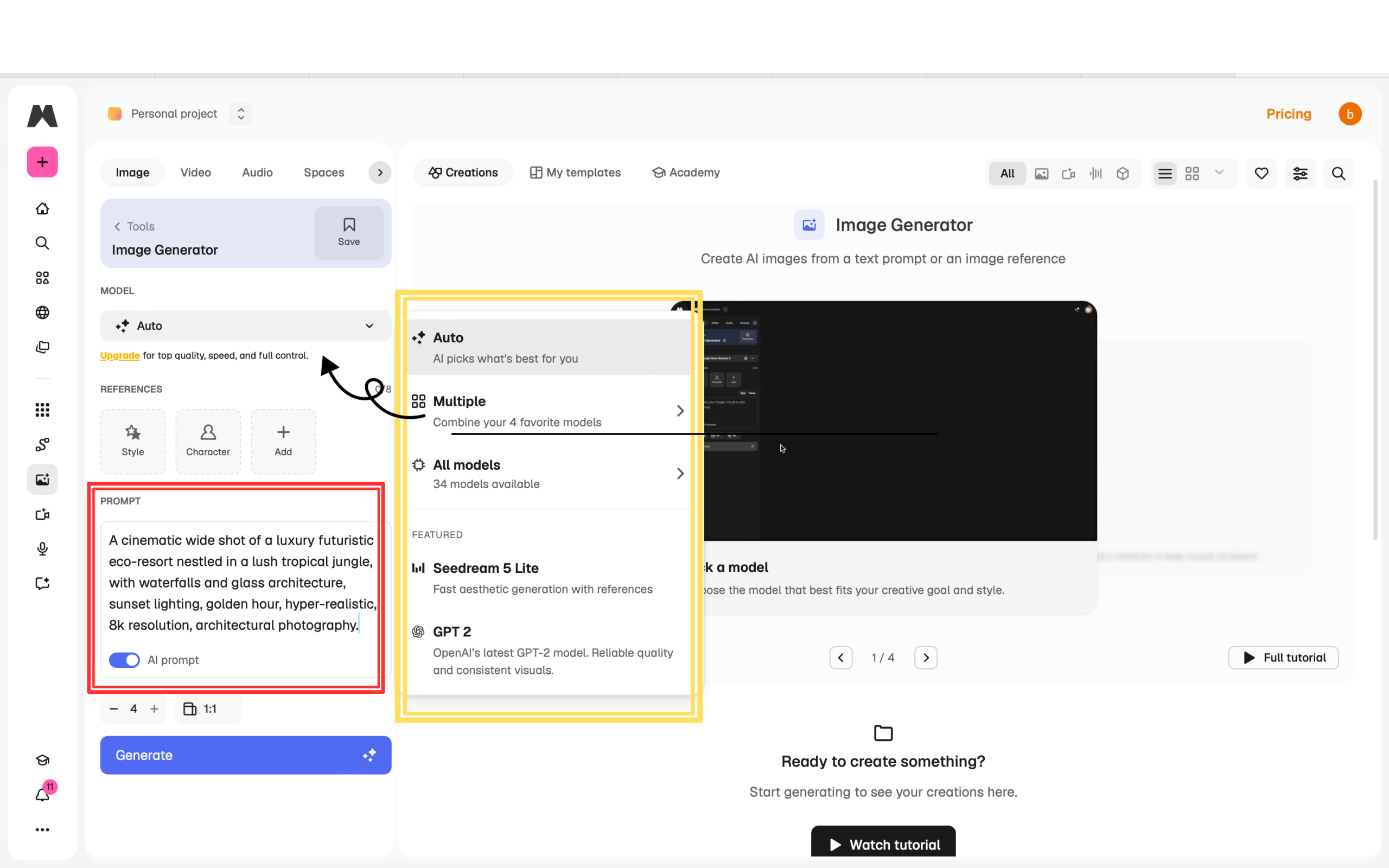
Task: Filter creations by audio waveform icon
Action: [x=1095, y=174]
